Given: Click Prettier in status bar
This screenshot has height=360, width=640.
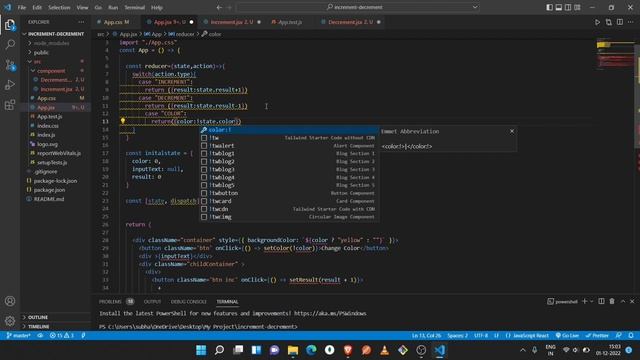Looking at the screenshot, I should pyautogui.click(x=597, y=336).
